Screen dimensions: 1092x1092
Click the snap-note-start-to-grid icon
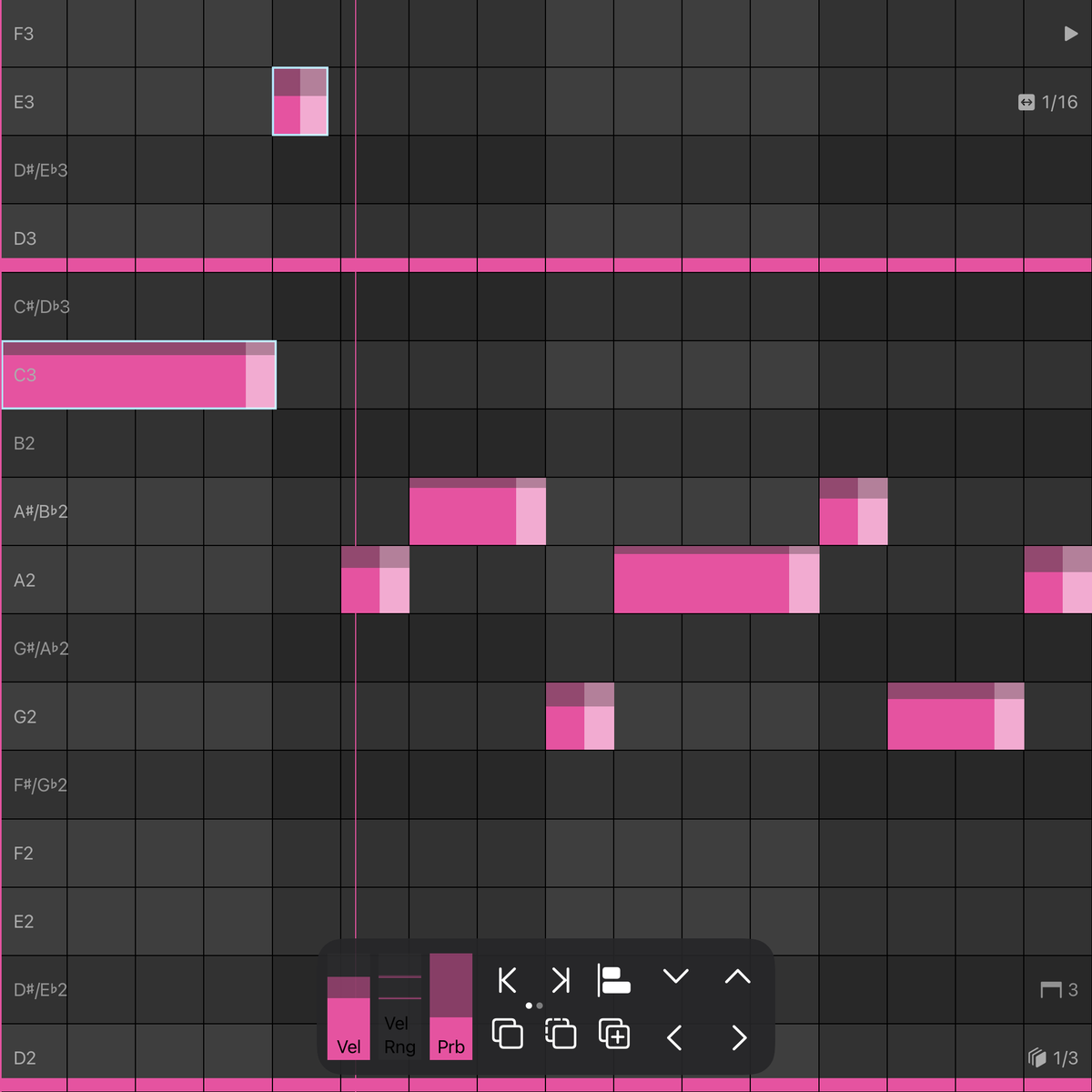click(508, 980)
